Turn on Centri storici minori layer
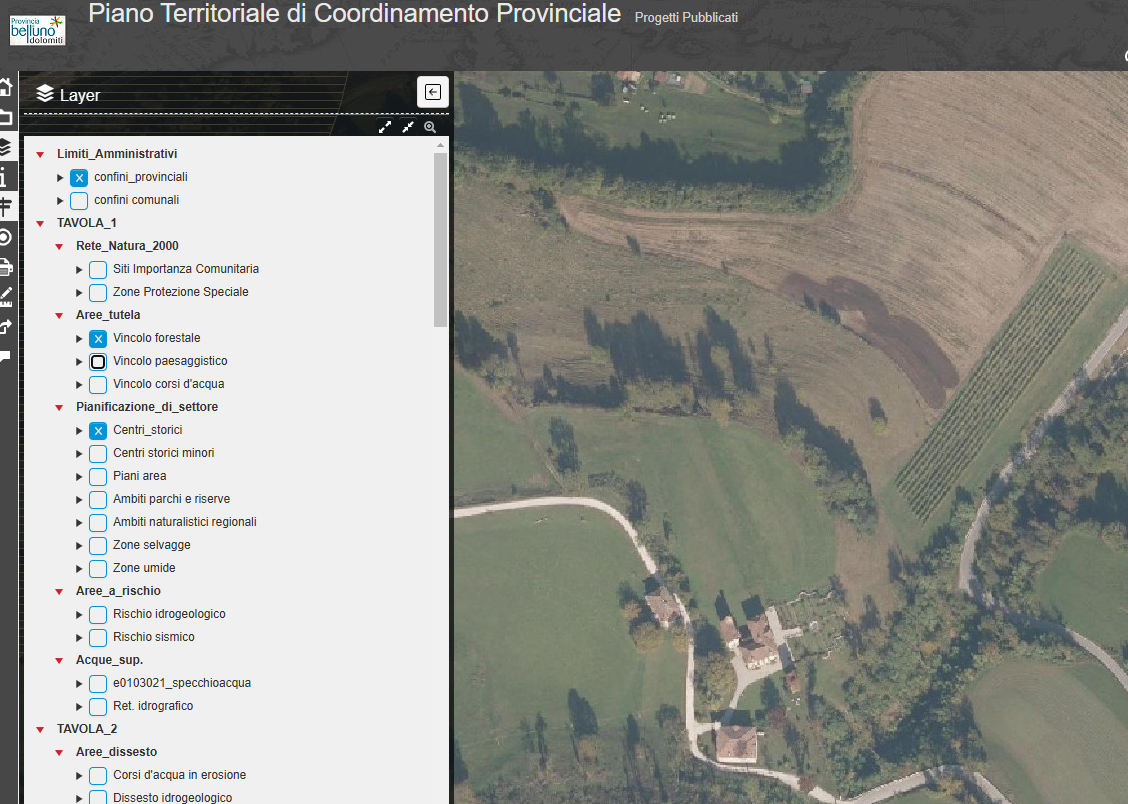This screenshot has width=1128, height=804. click(98, 454)
